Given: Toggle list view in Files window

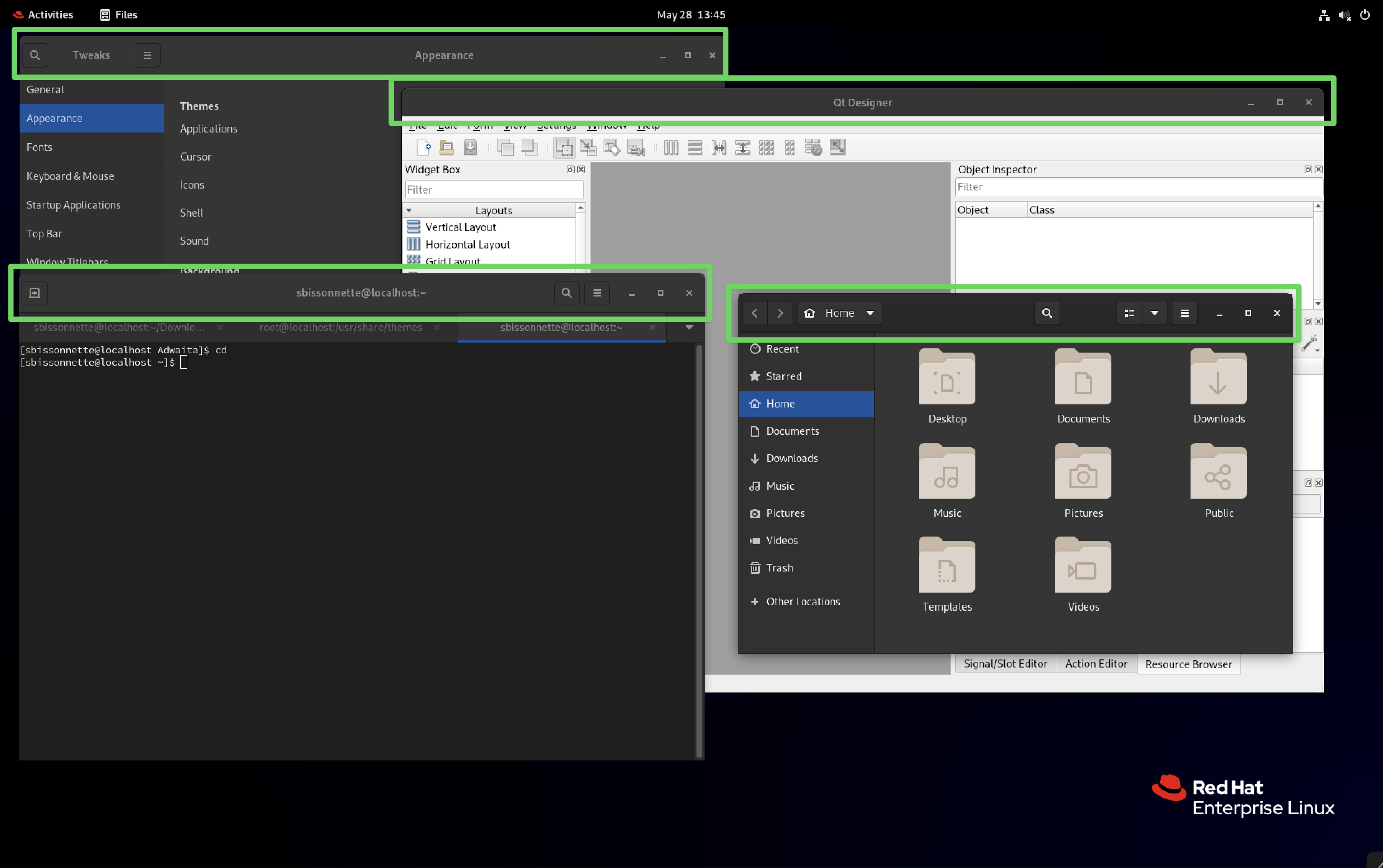Looking at the screenshot, I should [x=1129, y=313].
